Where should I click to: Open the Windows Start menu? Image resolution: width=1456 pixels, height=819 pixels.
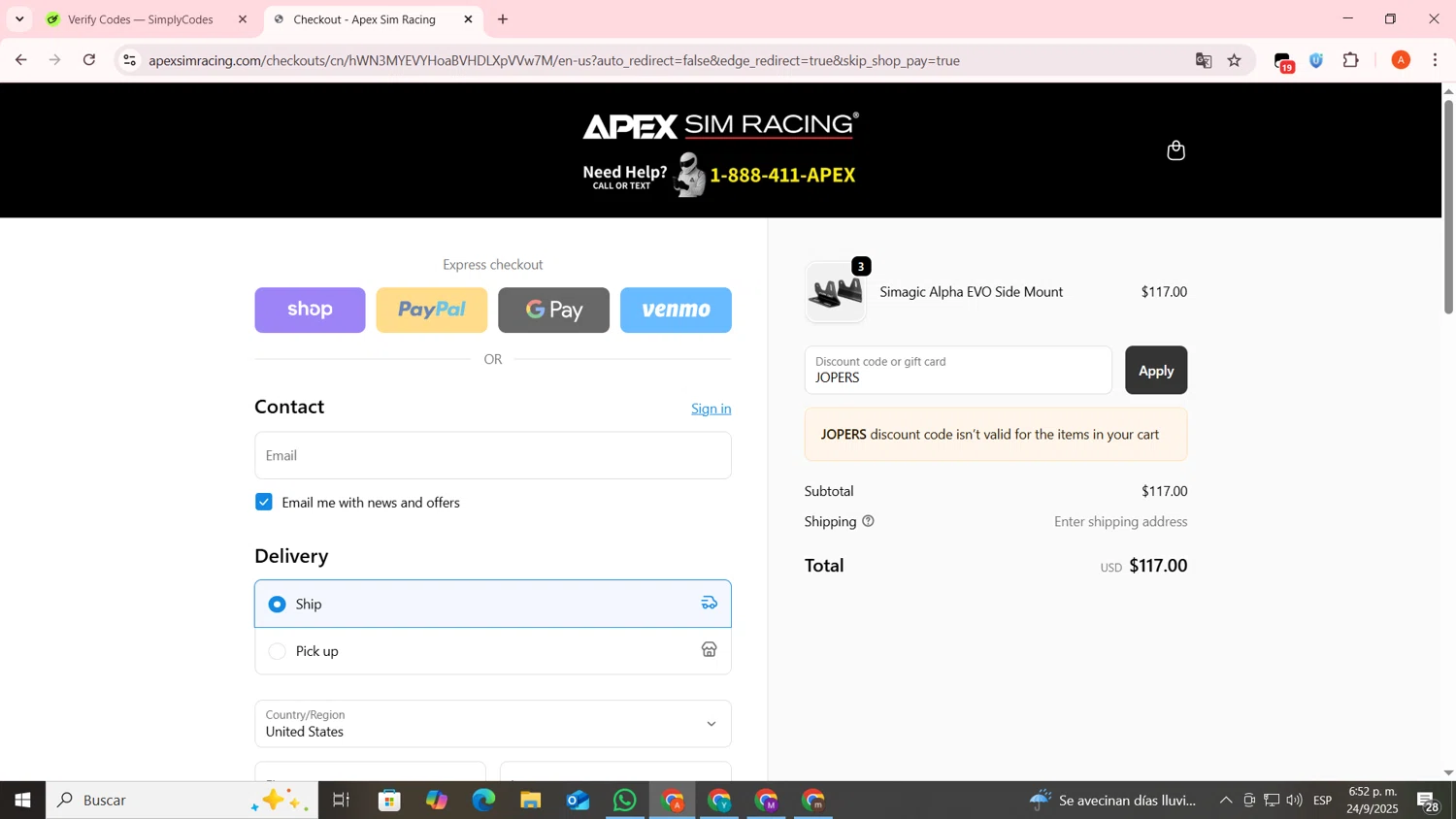[22, 801]
